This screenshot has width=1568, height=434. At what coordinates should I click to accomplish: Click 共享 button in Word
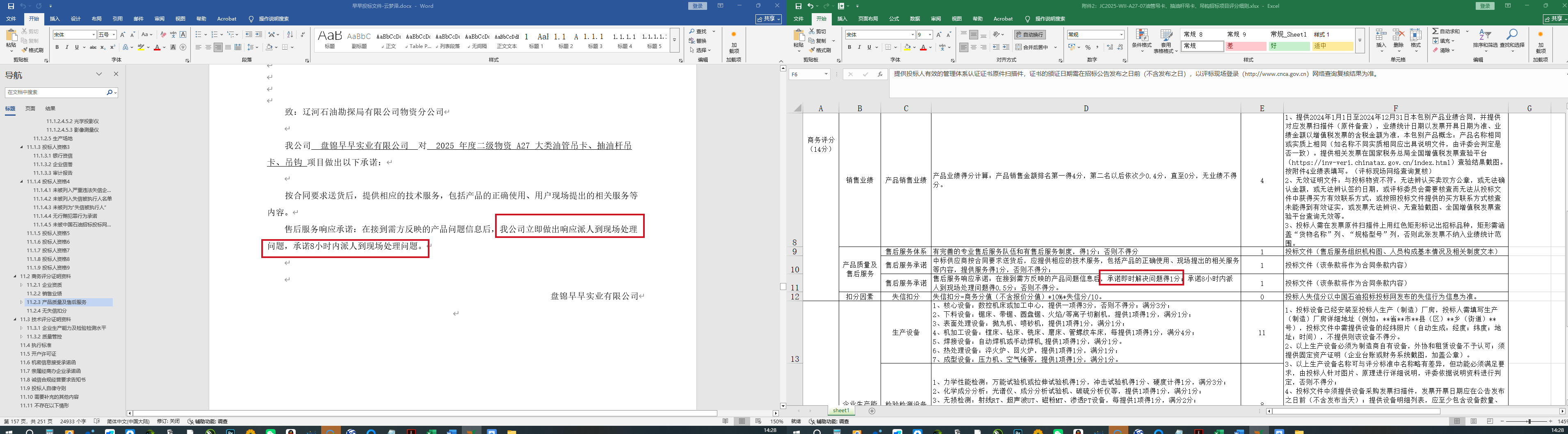769,19
